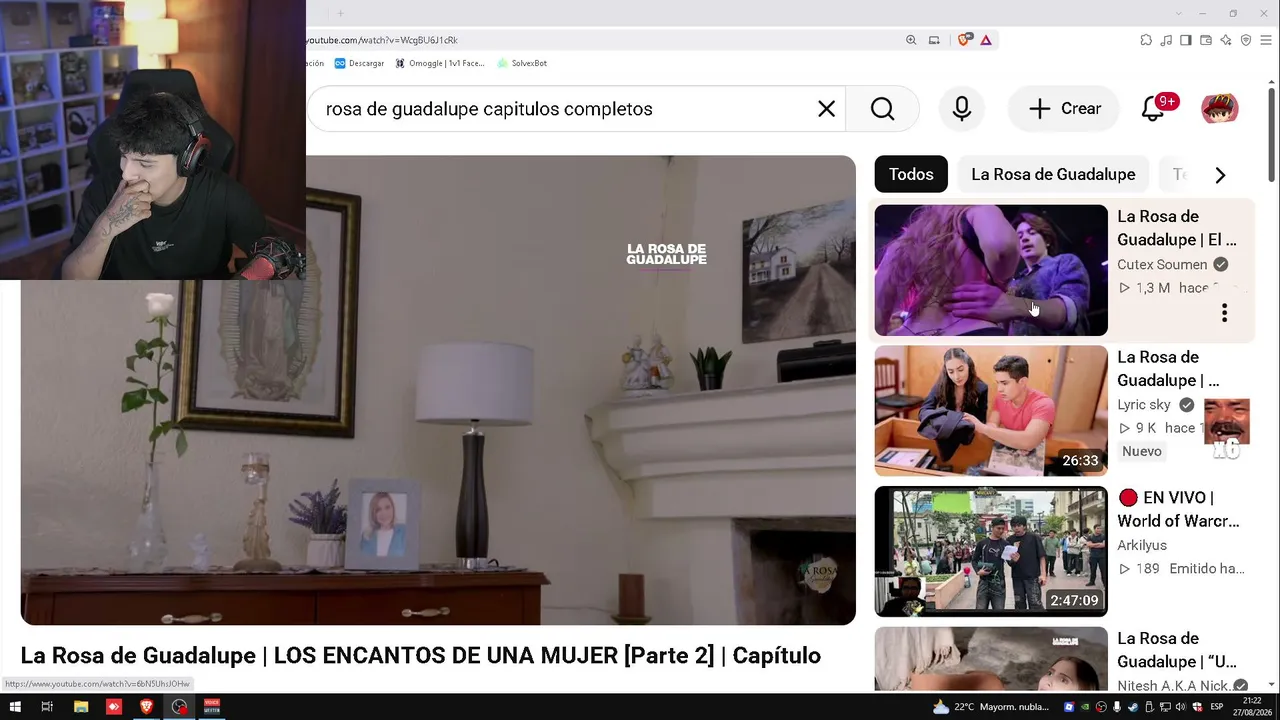Open the SolvexBot bookmark
The height and width of the screenshot is (720, 1280).
[522, 63]
